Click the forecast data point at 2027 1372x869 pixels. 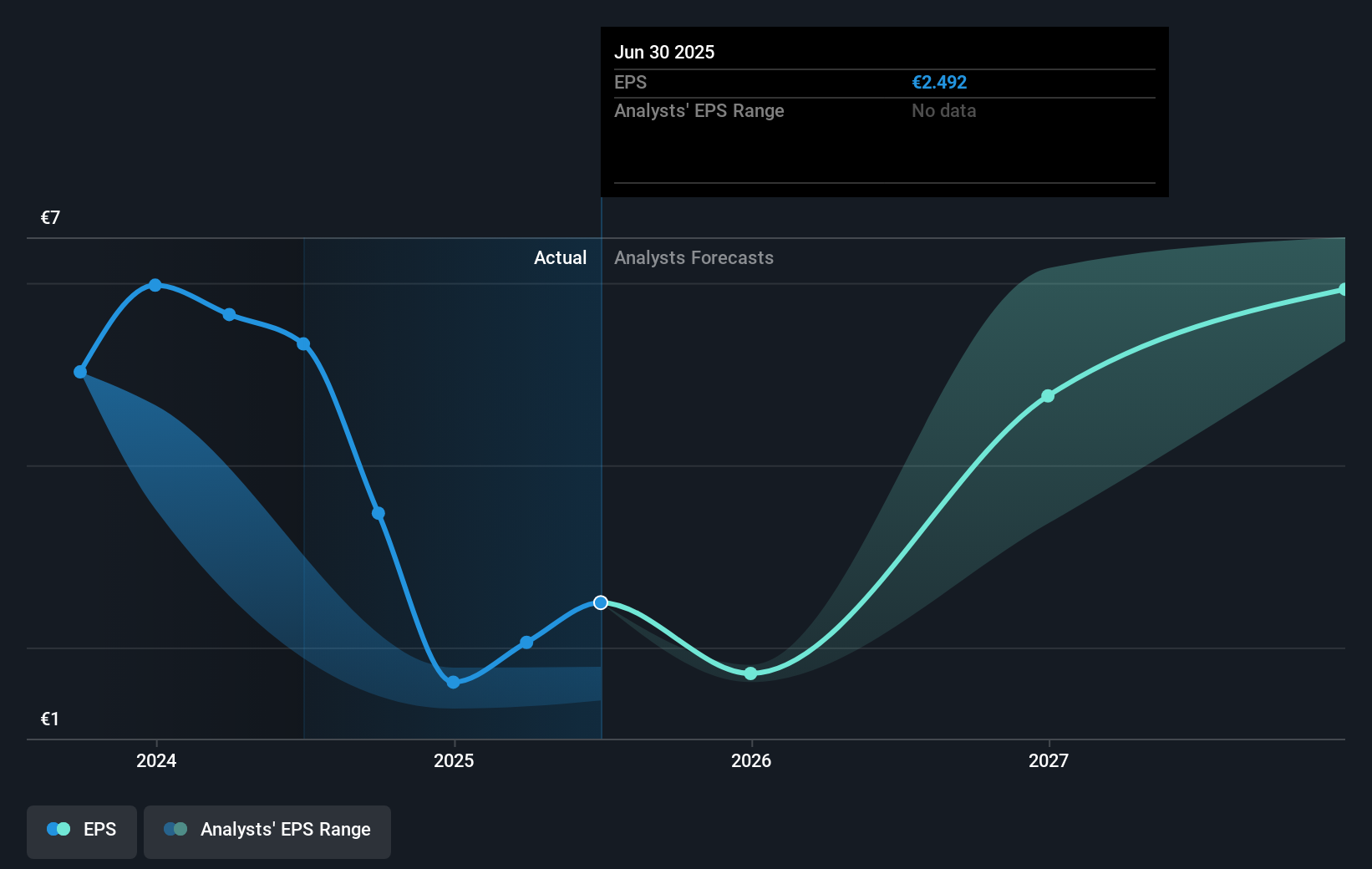(1048, 396)
